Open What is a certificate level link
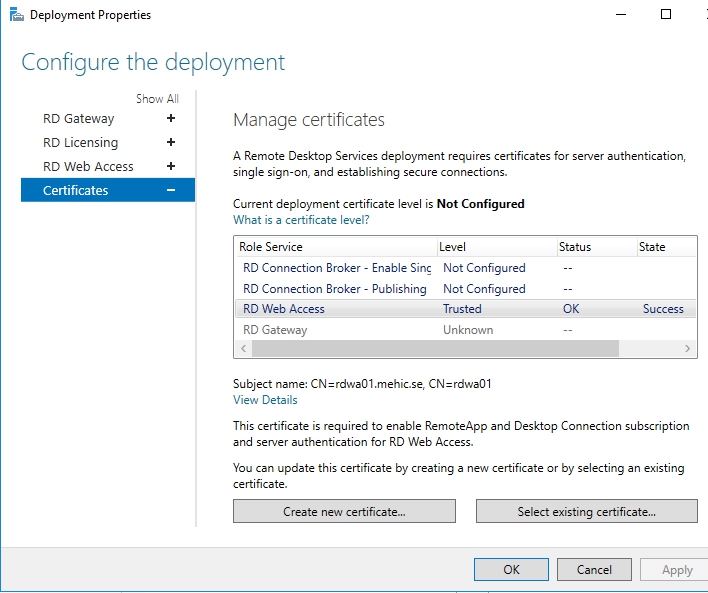 [301, 220]
